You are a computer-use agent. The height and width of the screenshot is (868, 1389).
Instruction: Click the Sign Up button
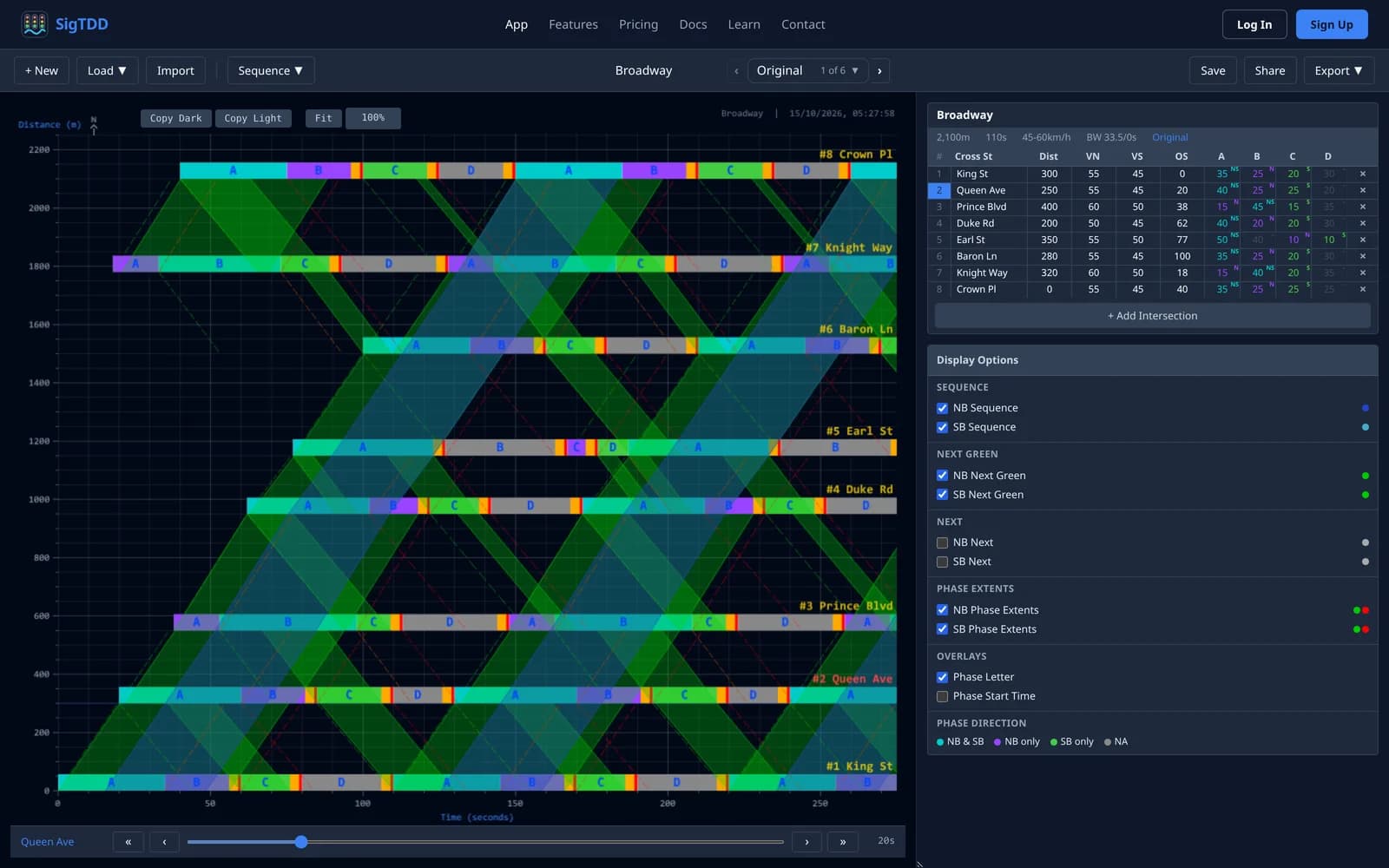pos(1332,24)
